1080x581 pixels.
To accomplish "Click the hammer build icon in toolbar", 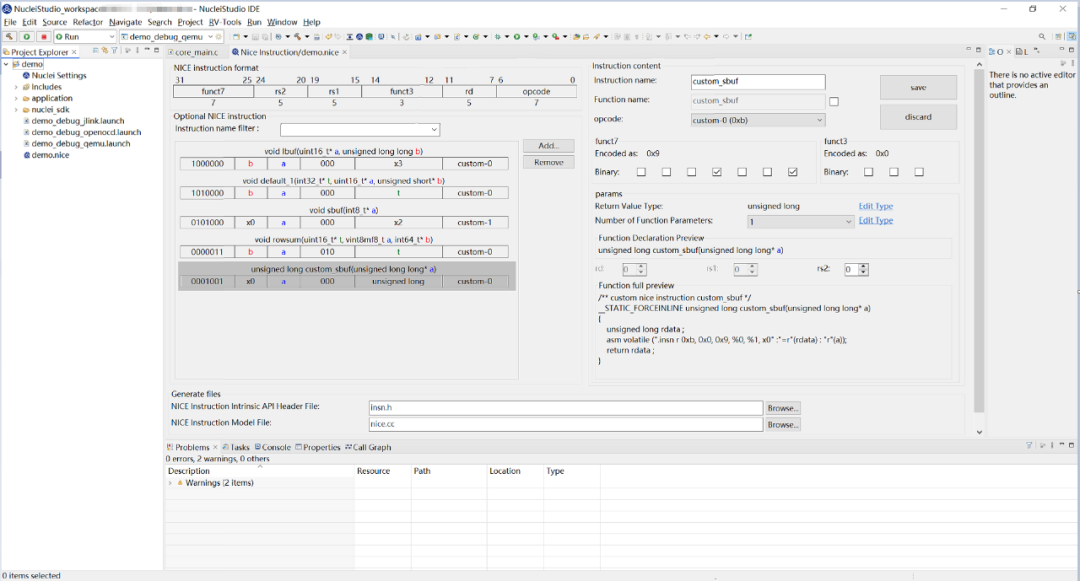I will (x=10, y=36).
